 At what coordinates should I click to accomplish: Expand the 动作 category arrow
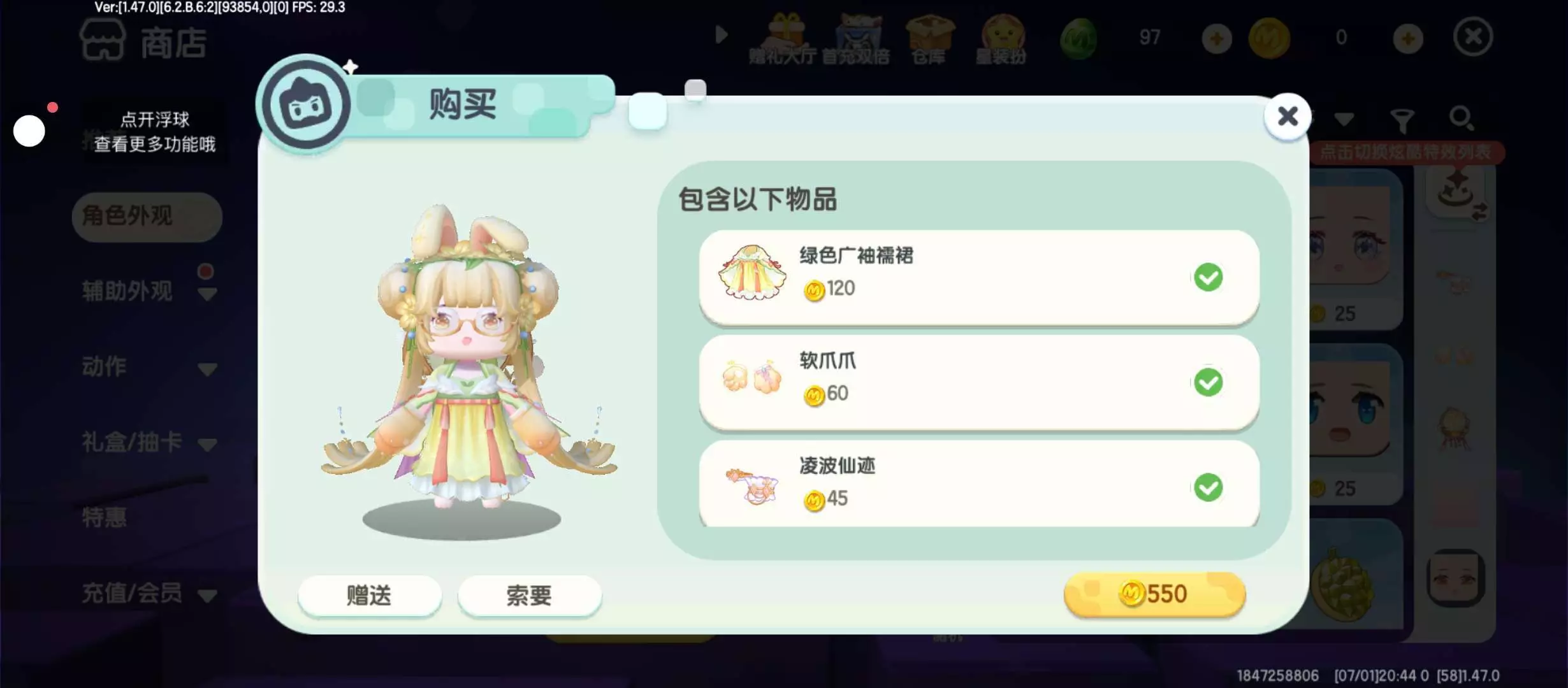click(208, 369)
